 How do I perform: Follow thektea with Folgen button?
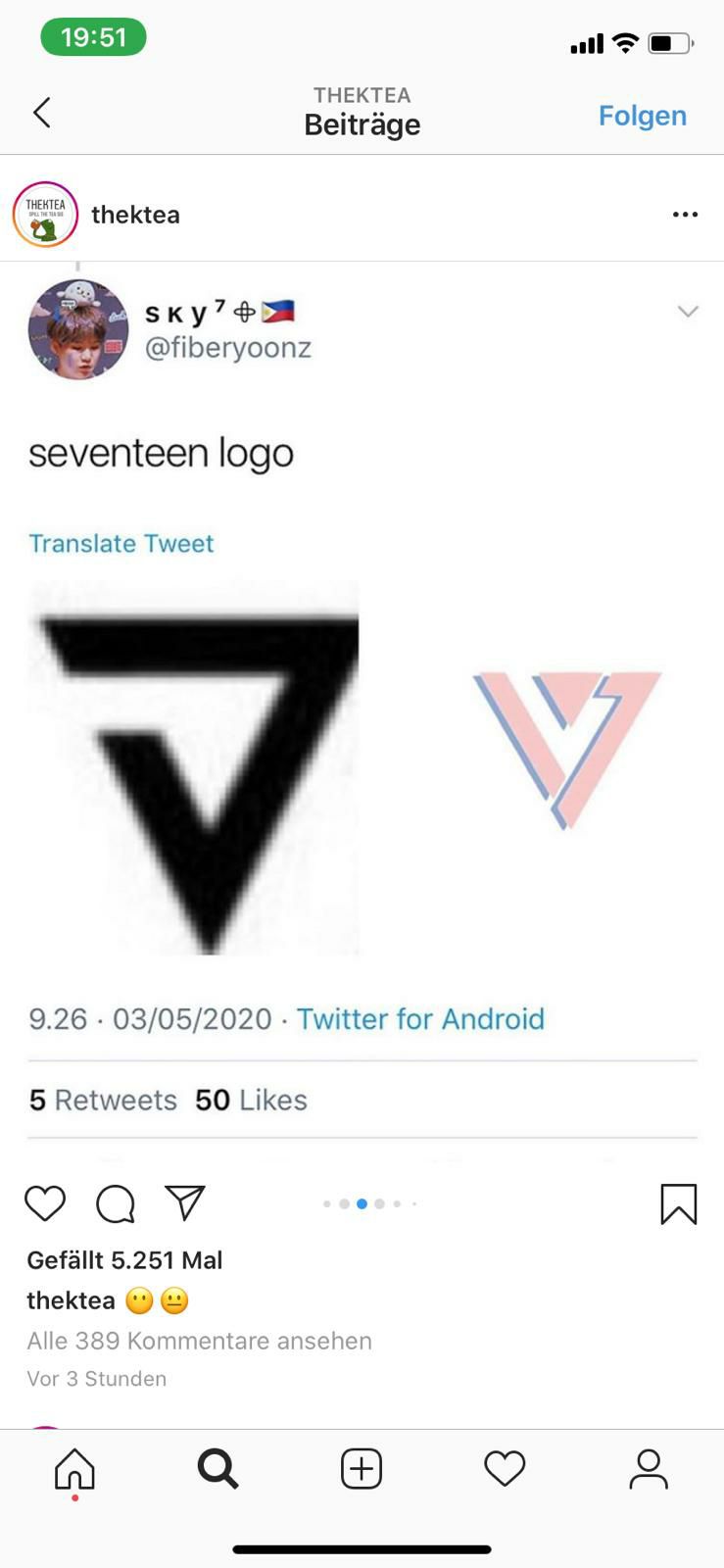pos(643,116)
